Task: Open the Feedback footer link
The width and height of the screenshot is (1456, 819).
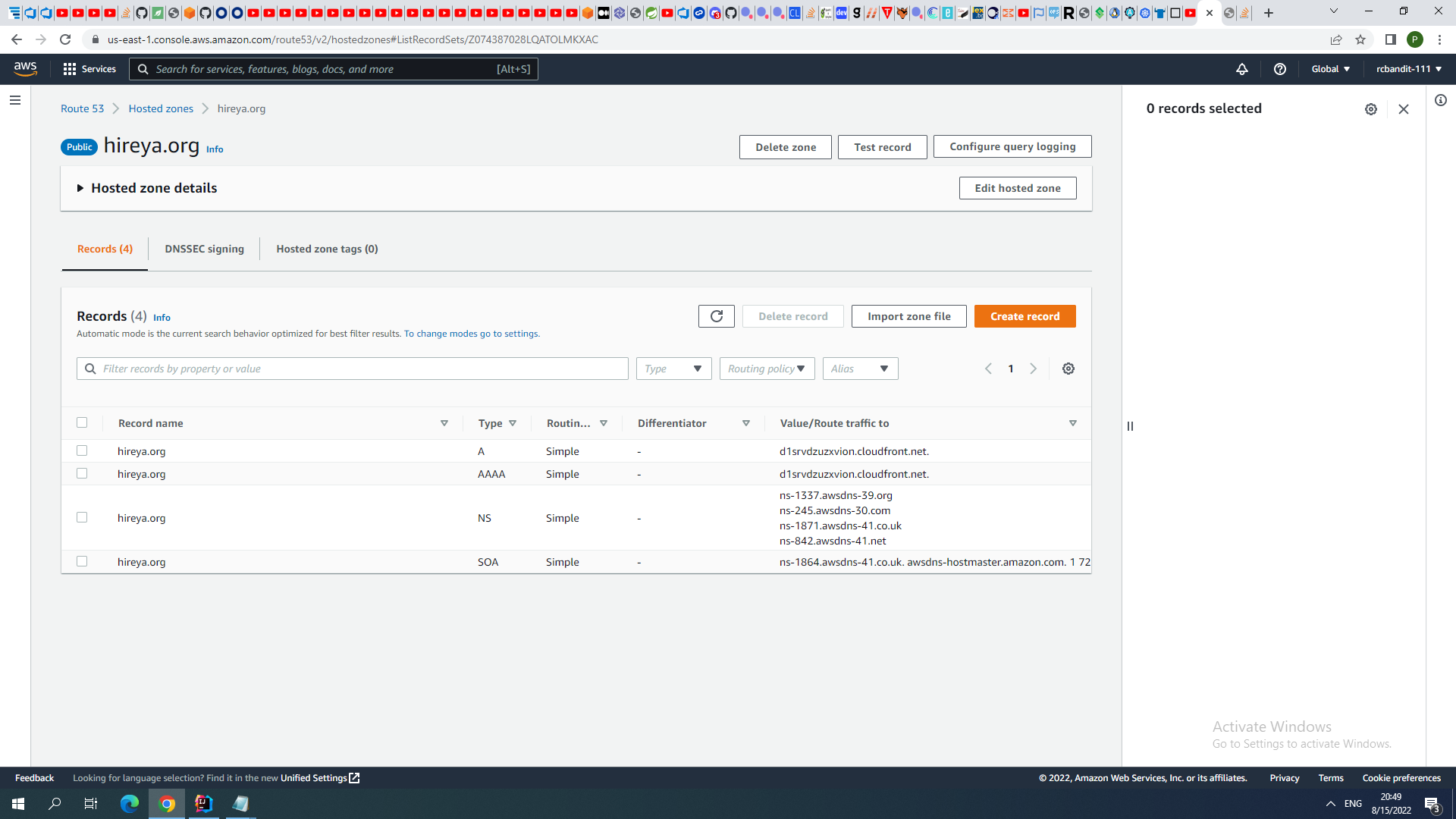Action: pos(34,778)
